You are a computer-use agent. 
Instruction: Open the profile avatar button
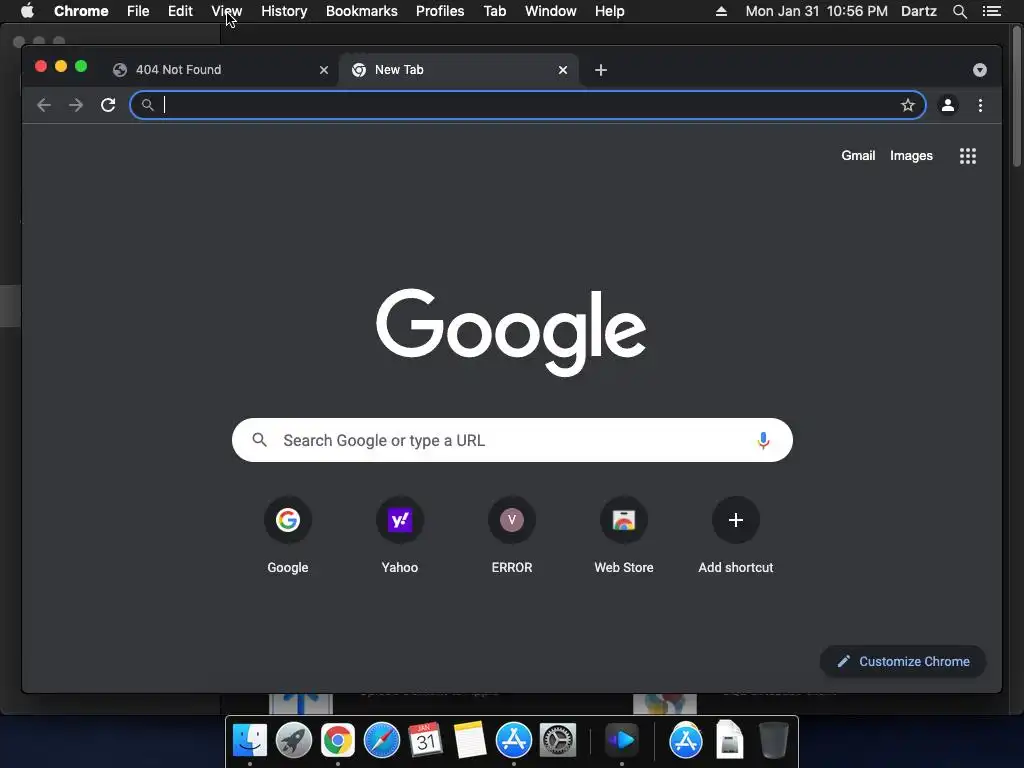948,105
